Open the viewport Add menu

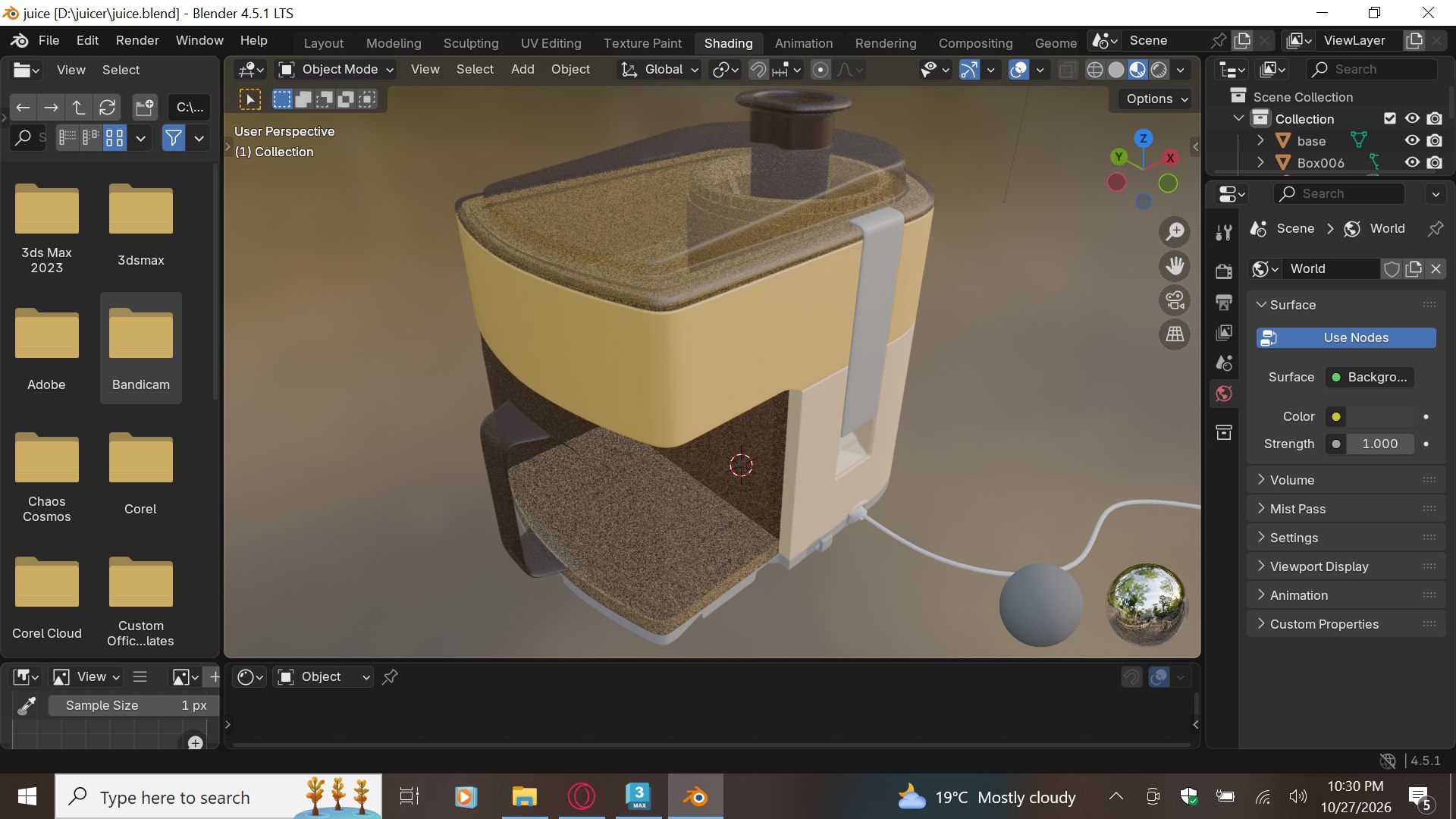pyautogui.click(x=522, y=70)
